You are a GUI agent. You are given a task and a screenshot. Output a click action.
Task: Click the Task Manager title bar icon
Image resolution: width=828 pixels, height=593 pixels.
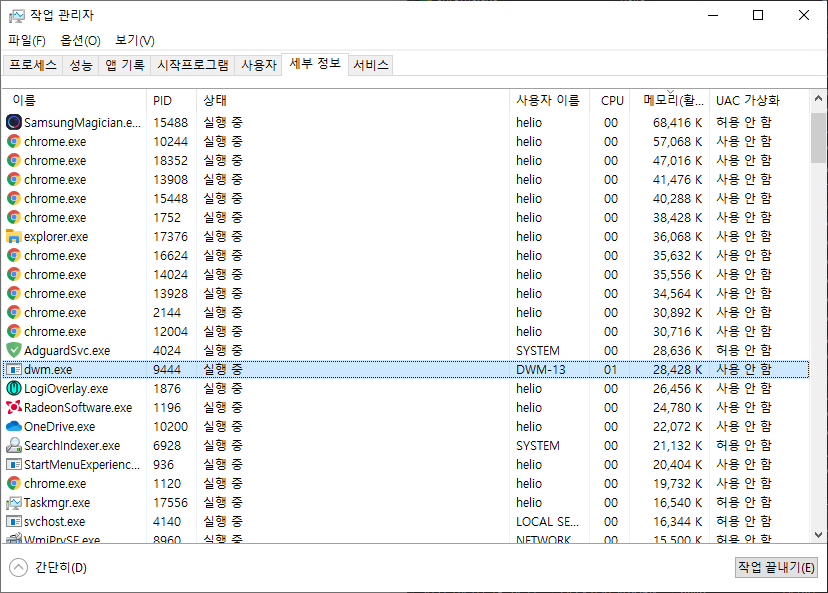tap(16, 16)
